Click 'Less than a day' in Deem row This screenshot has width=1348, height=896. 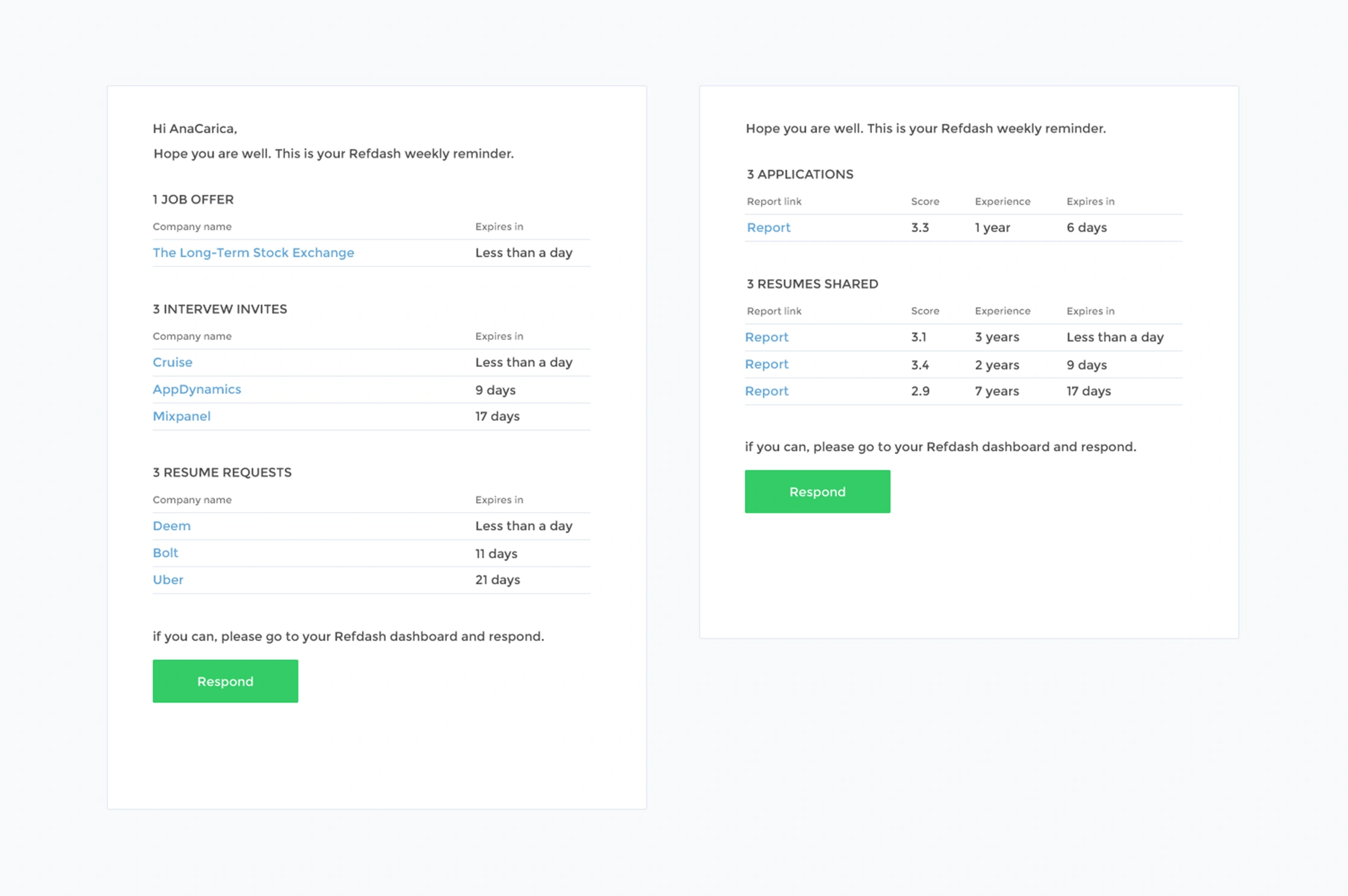click(524, 526)
